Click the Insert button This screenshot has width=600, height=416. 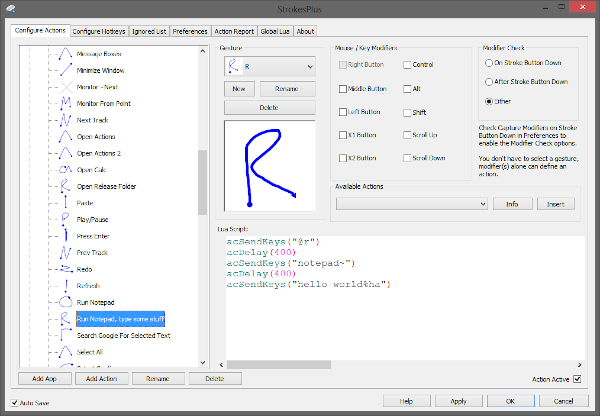(x=555, y=203)
